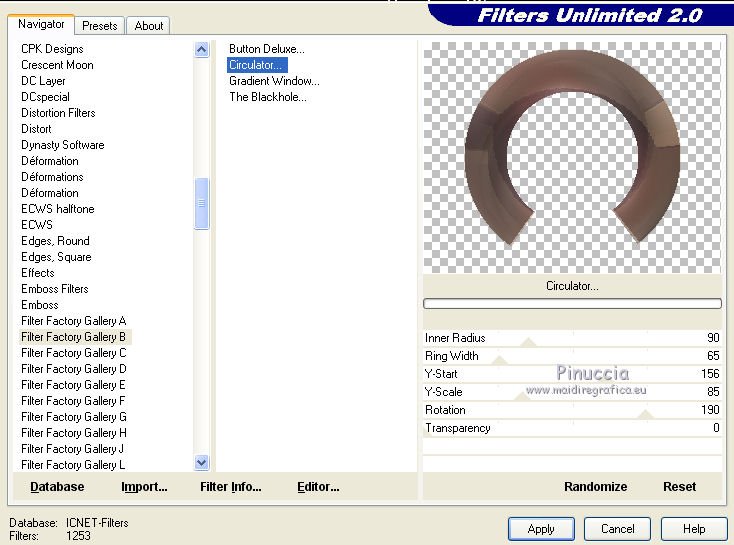Viewport: 734px width, 545px height.
Task: Cancel the filter dialog
Action: tap(617, 529)
